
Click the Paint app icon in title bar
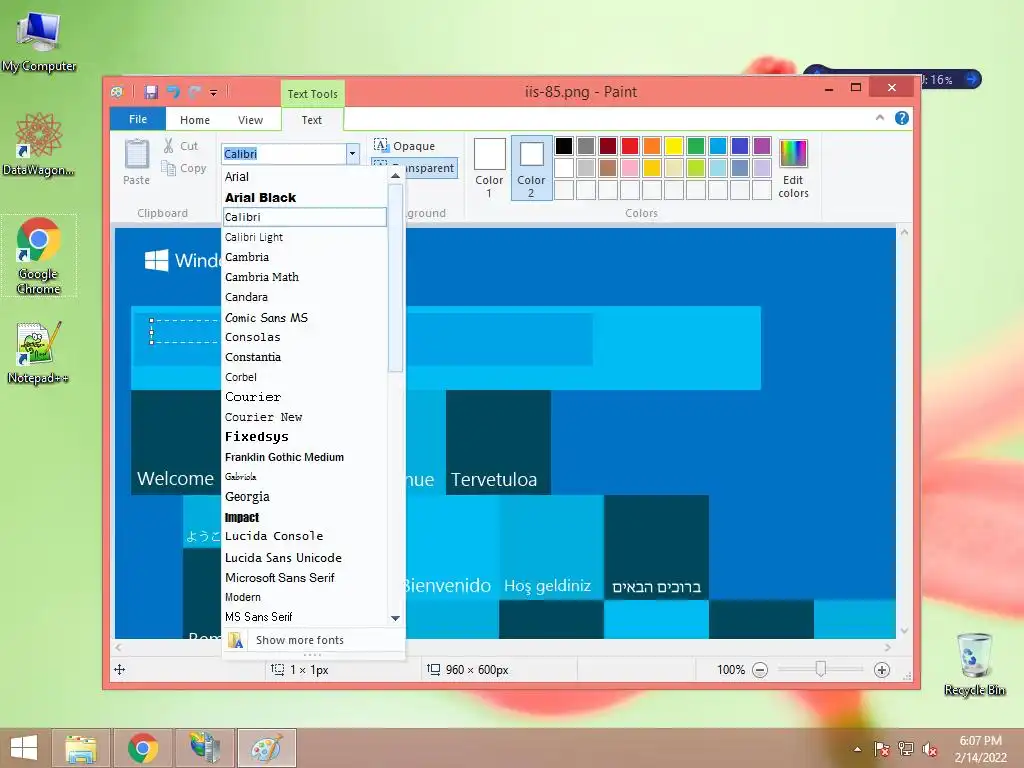pyautogui.click(x=118, y=92)
